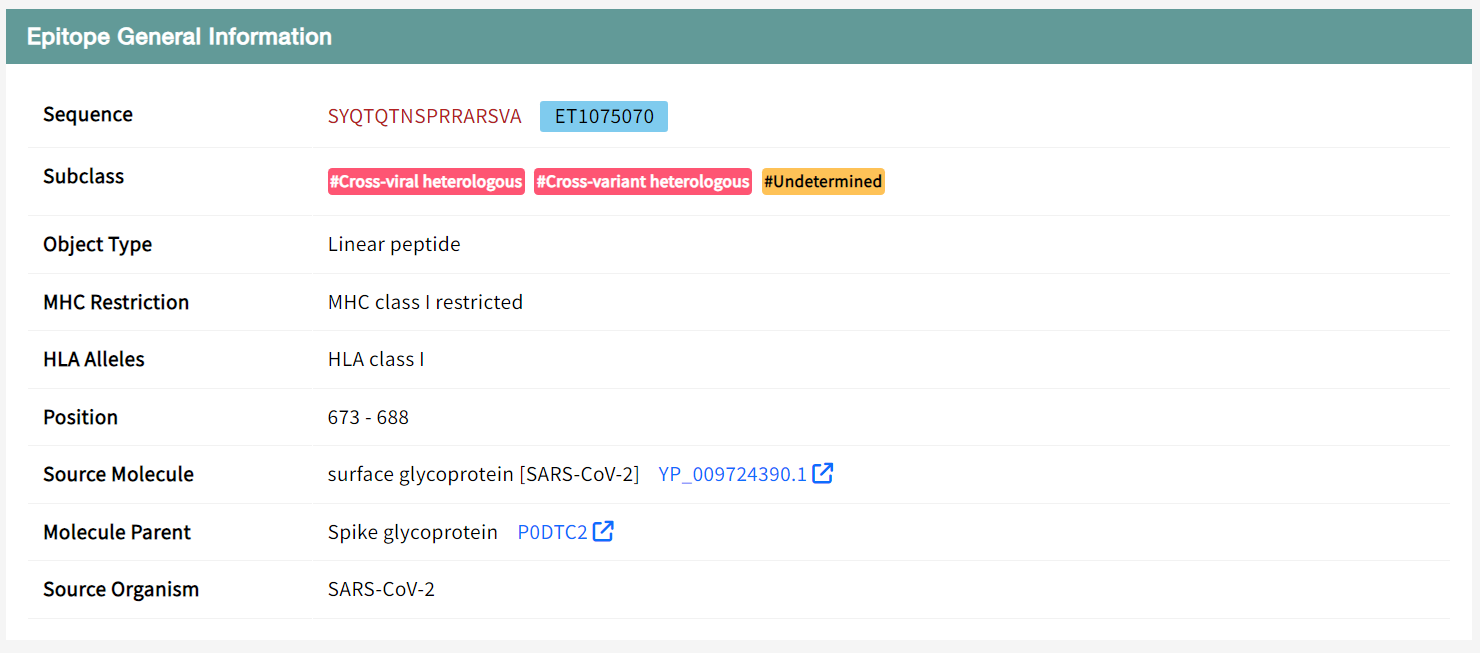Select the #Cross-variant heterologous tag
1480x653 pixels.
click(x=643, y=182)
